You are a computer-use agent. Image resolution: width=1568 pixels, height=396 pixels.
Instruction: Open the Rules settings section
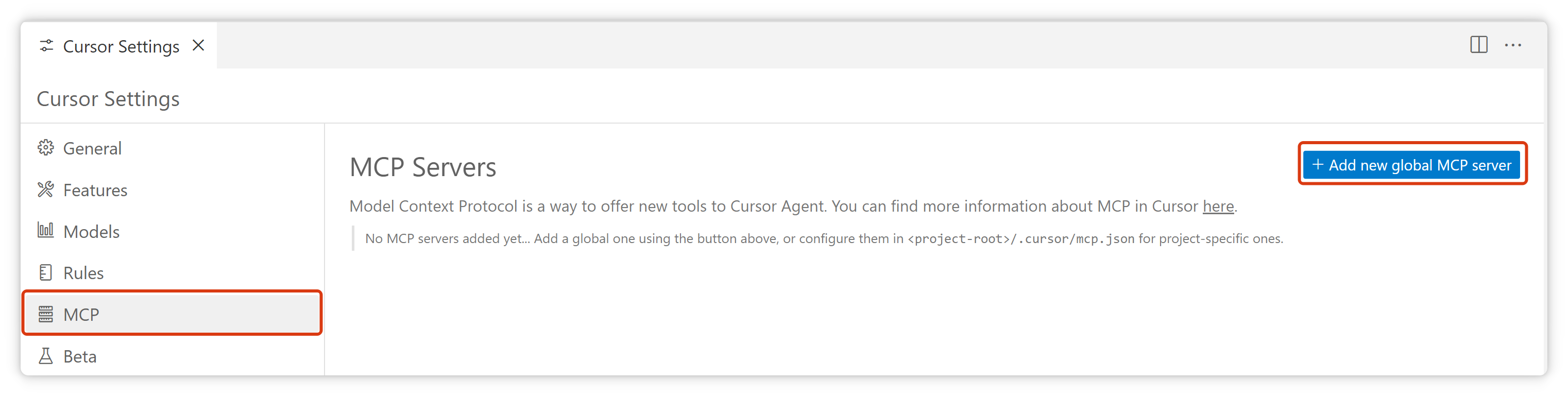[83, 273]
